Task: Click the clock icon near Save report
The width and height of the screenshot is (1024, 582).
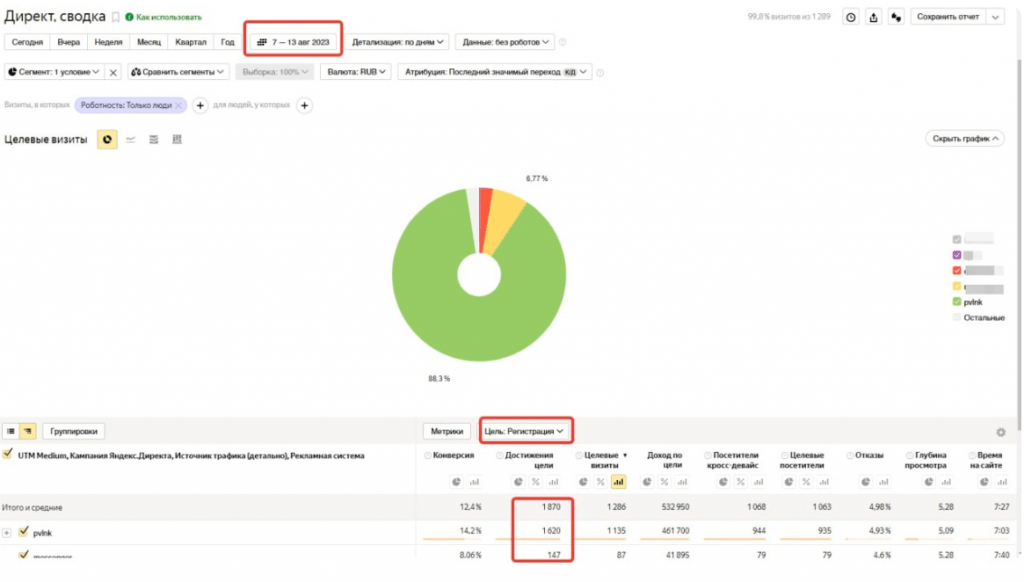Action: (850, 17)
